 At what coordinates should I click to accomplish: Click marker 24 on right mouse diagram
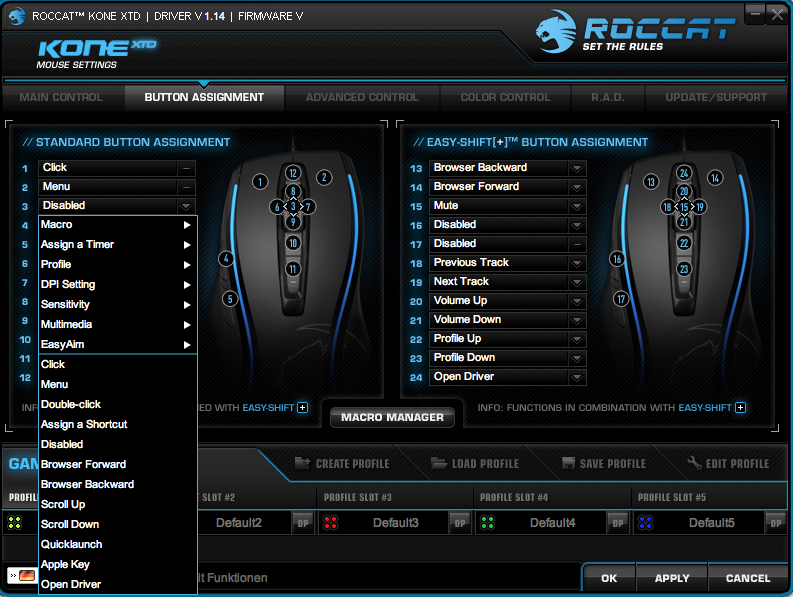[x=684, y=173]
